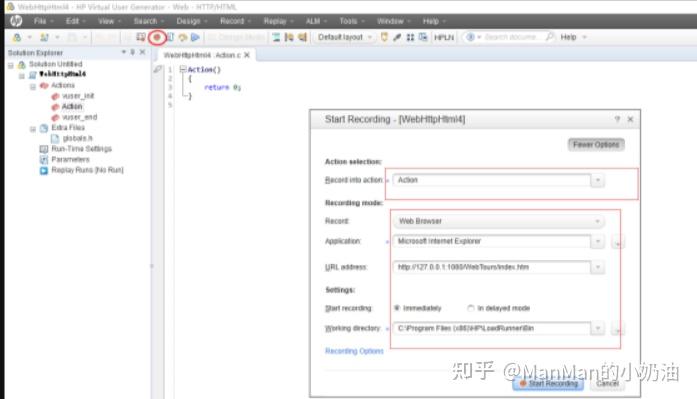This screenshot has width=697, height=399.
Task: Click the first teal icon after Design Studio
Action: [276, 37]
